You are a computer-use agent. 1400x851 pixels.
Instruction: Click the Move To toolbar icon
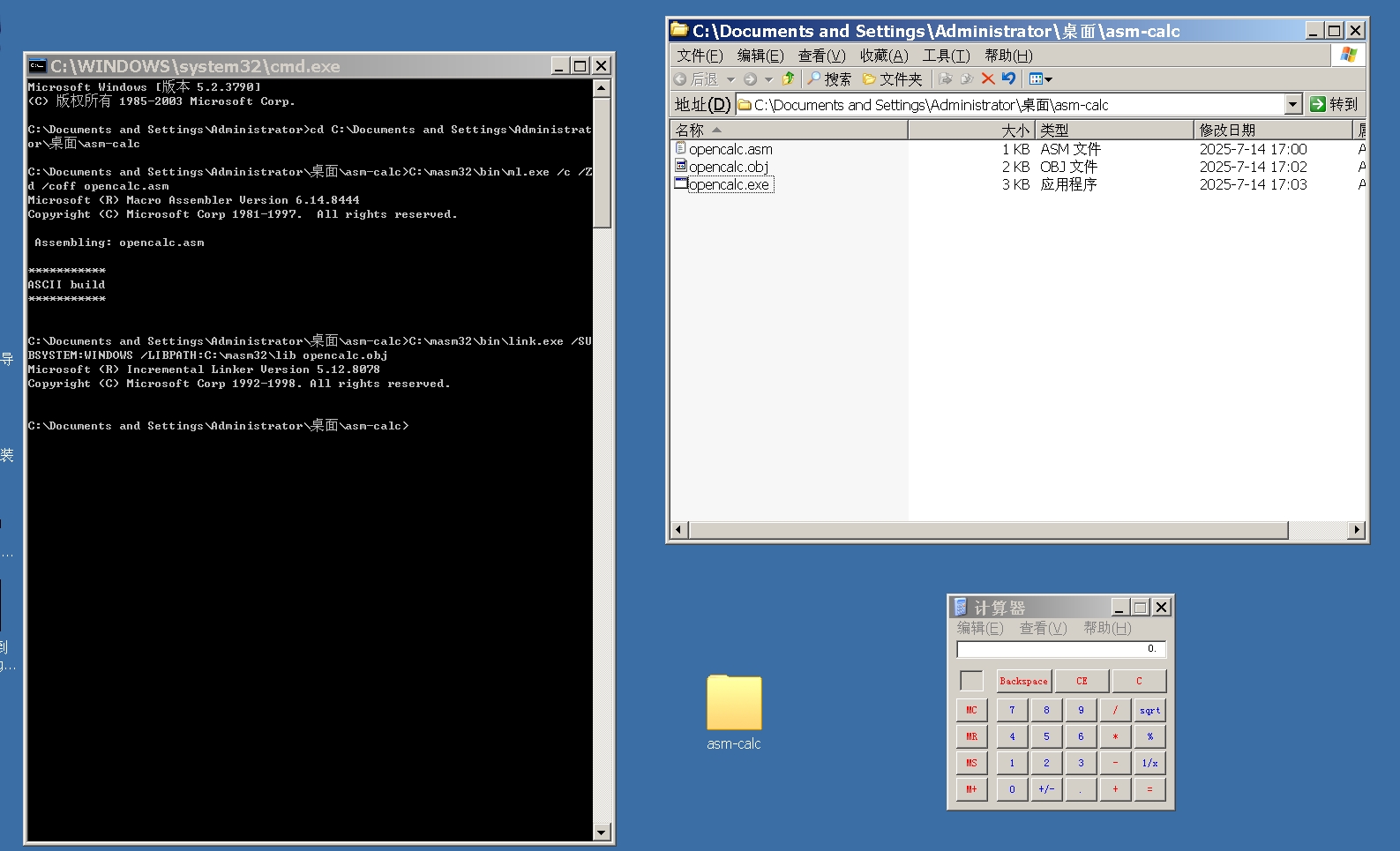pyautogui.click(x=946, y=78)
